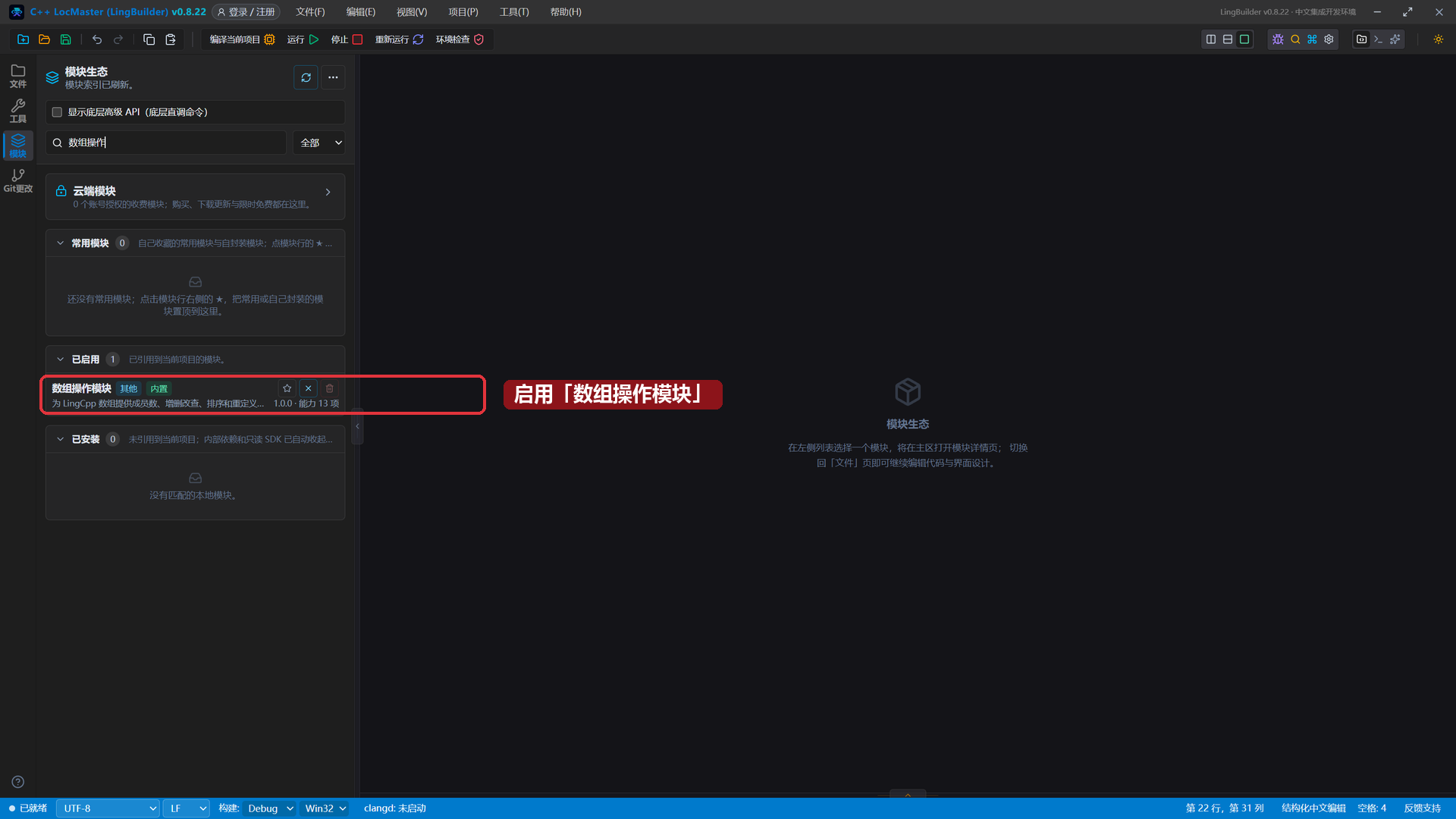The height and width of the screenshot is (819, 1456).
Task: Star the 数组操作模块 as favorite
Action: click(287, 388)
